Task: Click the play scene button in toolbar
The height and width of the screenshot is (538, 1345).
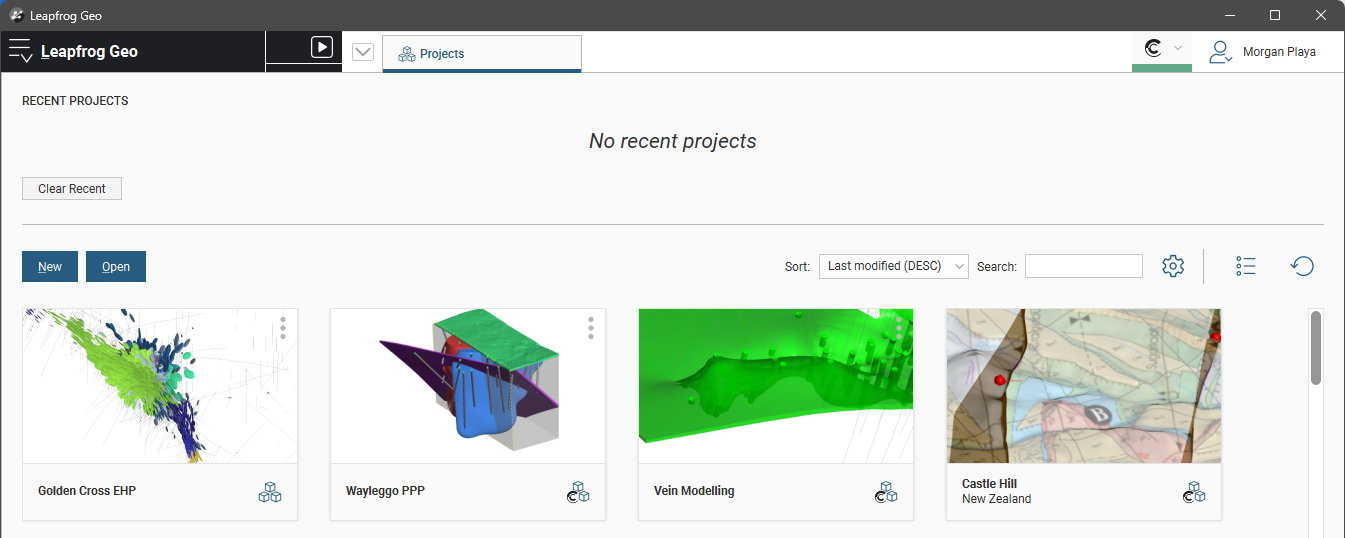Action: (321, 47)
